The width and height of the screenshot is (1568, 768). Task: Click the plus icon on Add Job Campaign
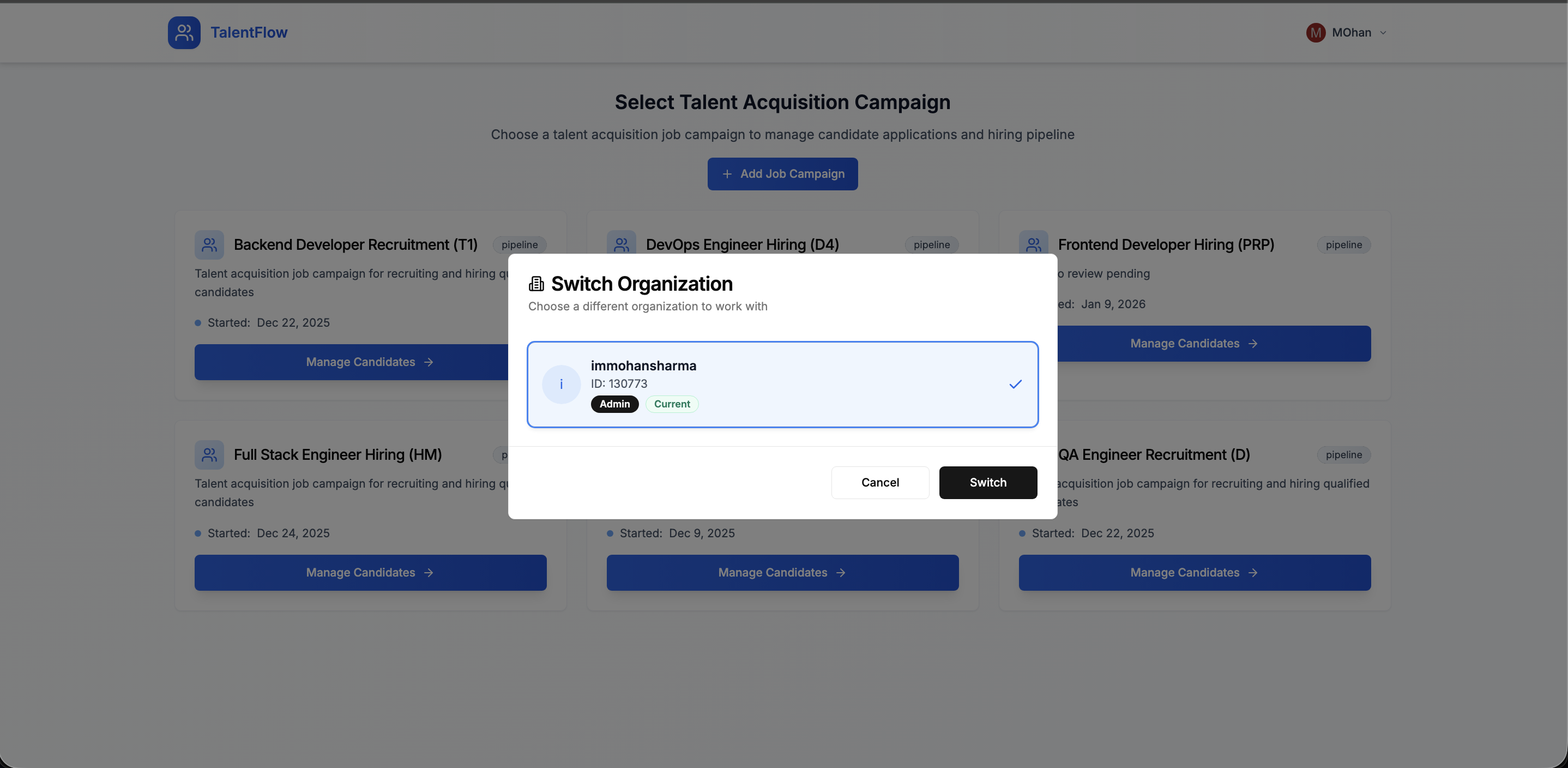point(728,174)
